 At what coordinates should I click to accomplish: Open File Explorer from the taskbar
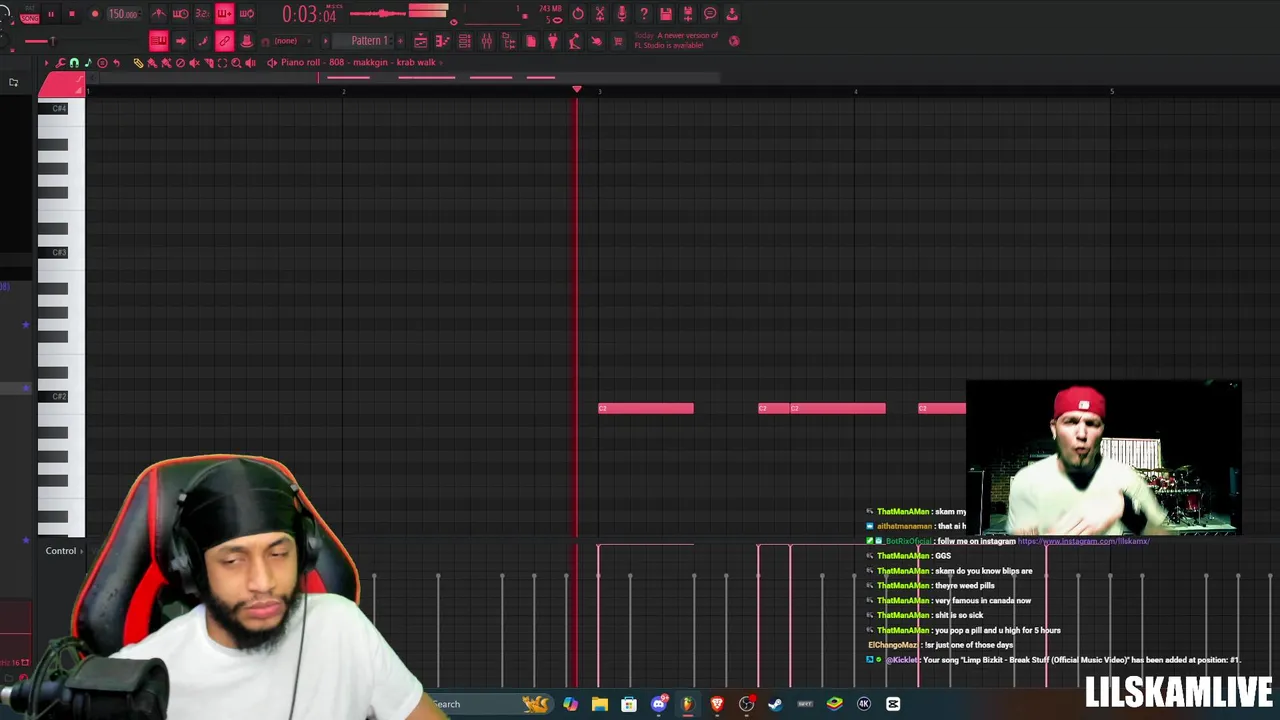[x=600, y=704]
